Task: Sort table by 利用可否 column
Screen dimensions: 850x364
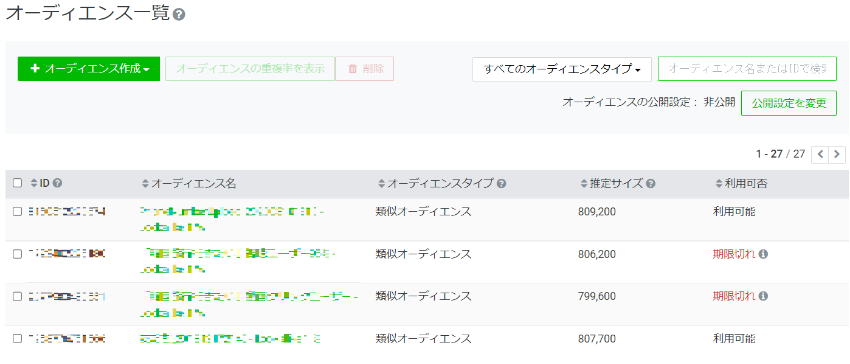Action: click(x=719, y=184)
